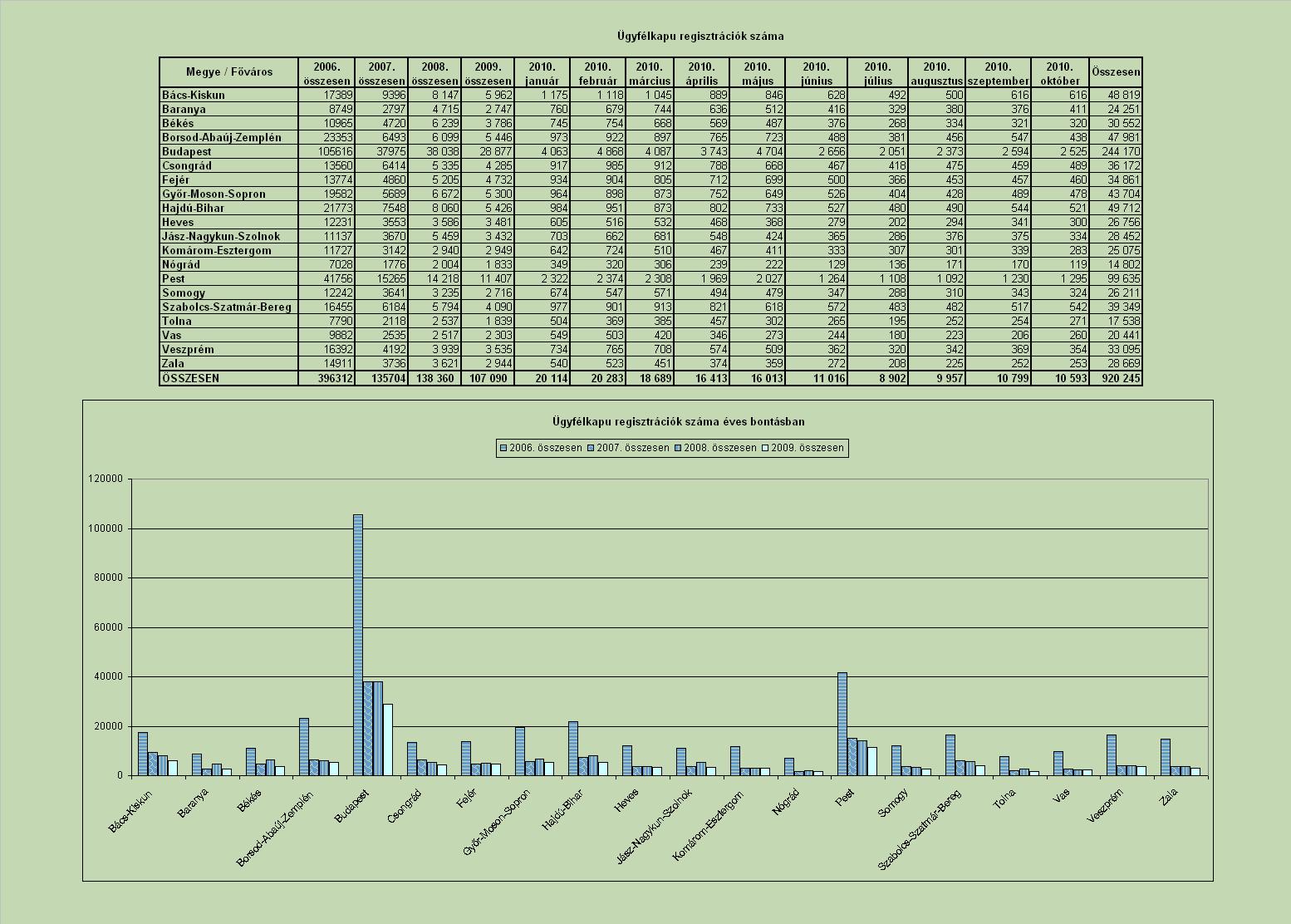
Task: Click the '2009. összesen' legend entry label
Action: 807,448
